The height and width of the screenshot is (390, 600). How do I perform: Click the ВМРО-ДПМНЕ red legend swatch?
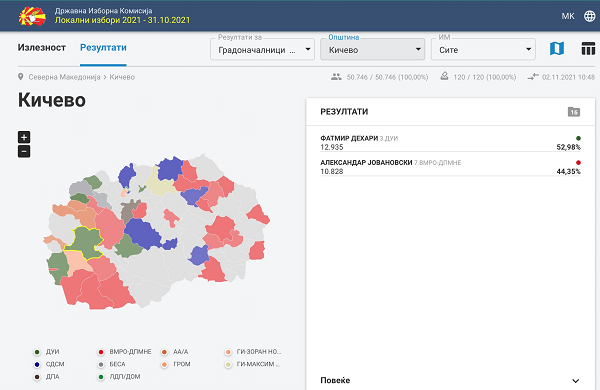(101, 352)
